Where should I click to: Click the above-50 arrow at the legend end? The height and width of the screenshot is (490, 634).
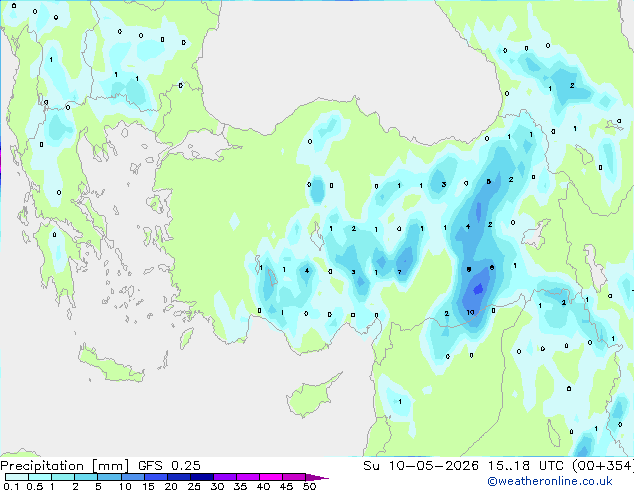click(317, 477)
